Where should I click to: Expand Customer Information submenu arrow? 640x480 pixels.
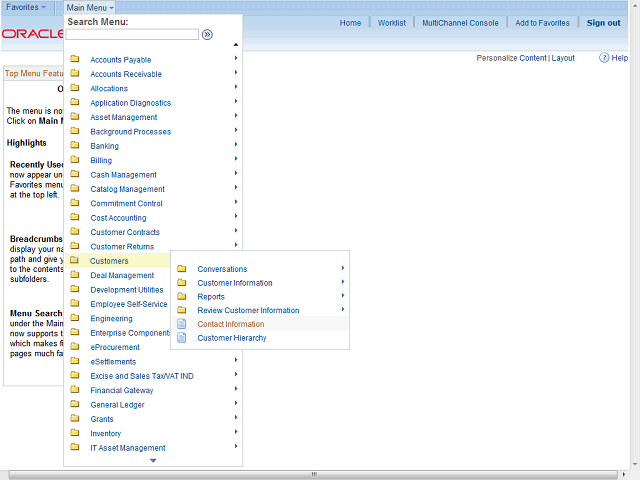(x=343, y=282)
